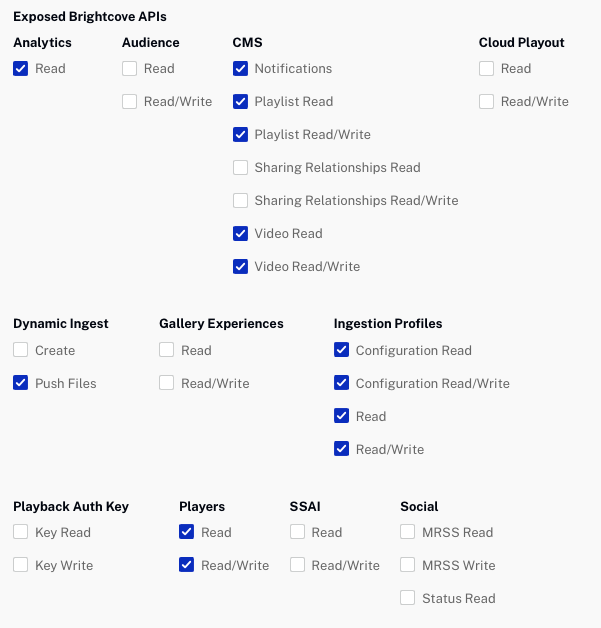The width and height of the screenshot is (601, 628).
Task: Uncheck CMS Playlist Read
Action: pyautogui.click(x=240, y=102)
